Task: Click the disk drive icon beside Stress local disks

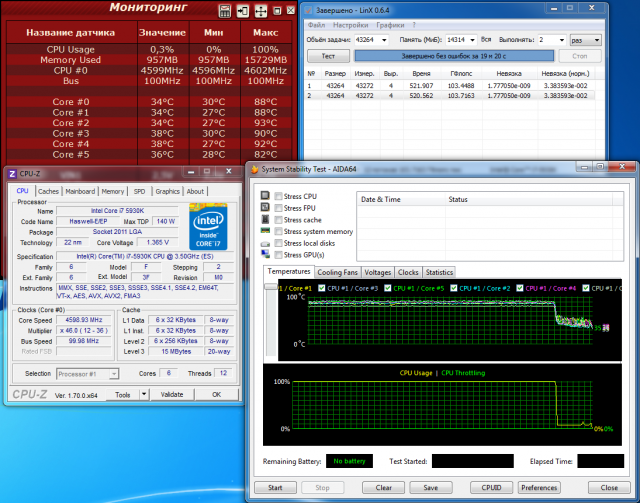Action: tap(265, 244)
